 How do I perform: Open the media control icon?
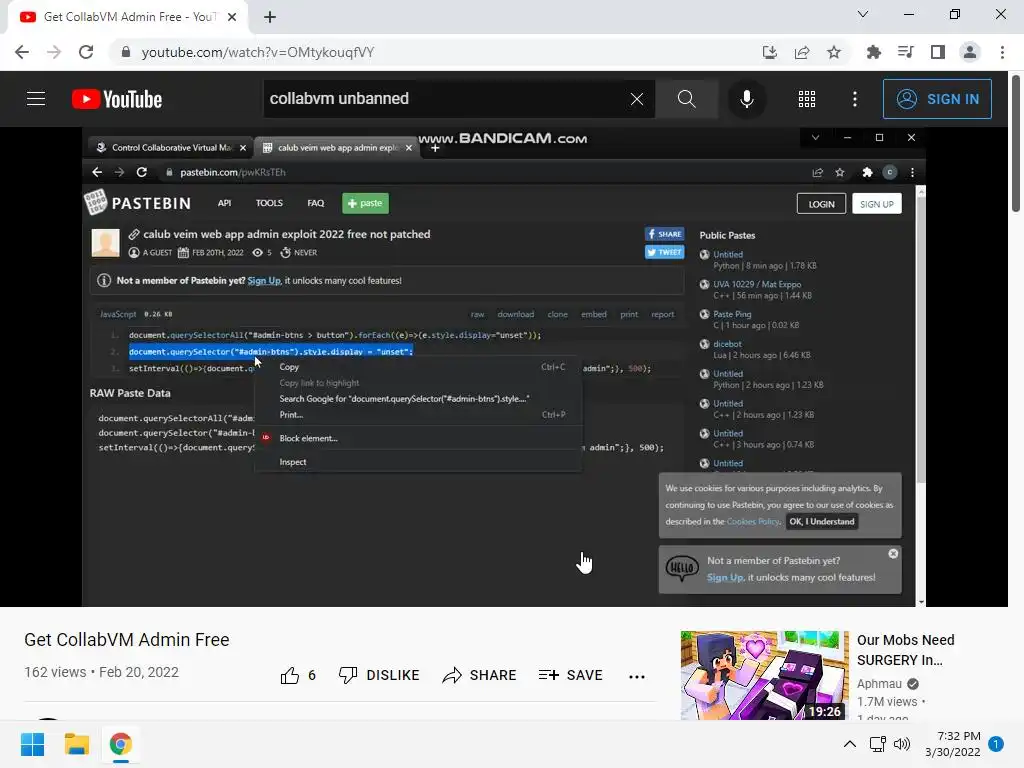tap(906, 52)
